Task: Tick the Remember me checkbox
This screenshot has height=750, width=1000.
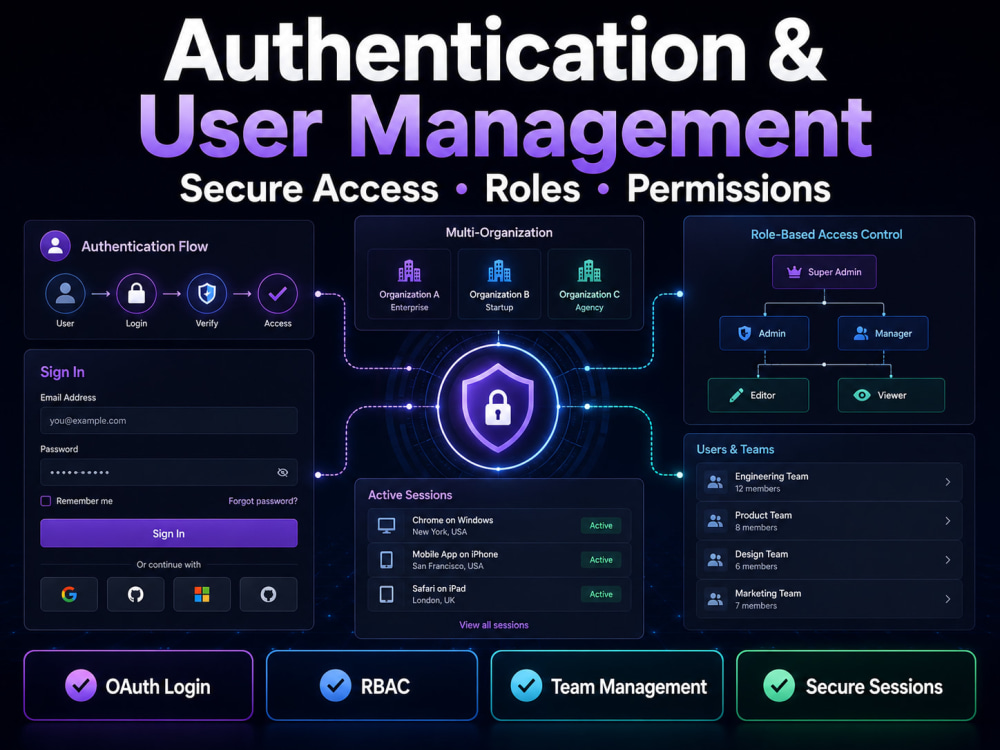Action: [46, 501]
